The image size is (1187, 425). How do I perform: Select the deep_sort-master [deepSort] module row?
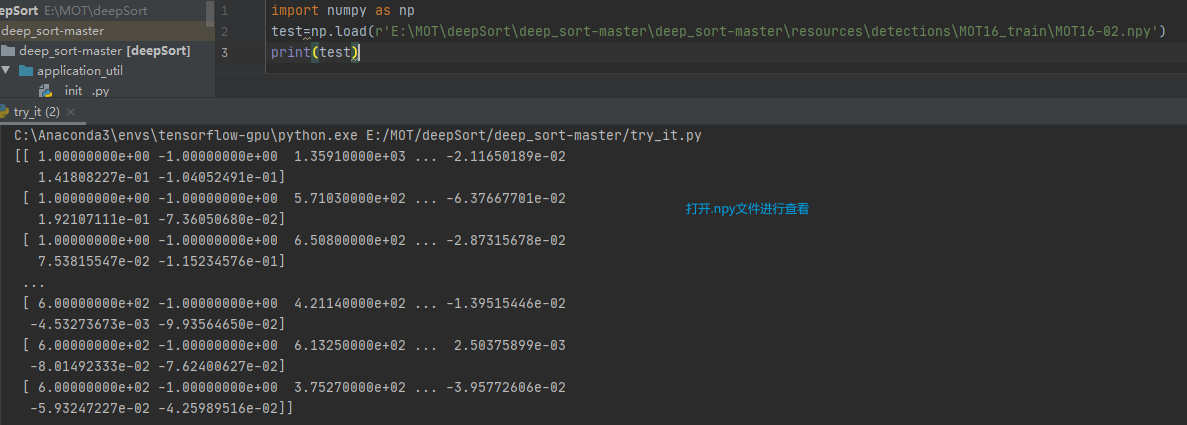102,51
